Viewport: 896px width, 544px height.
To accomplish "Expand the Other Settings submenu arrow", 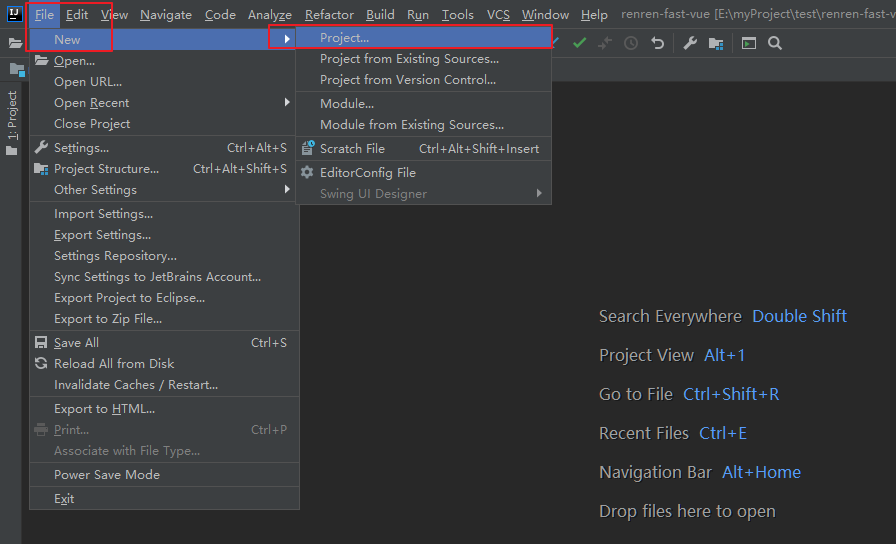I will [287, 189].
